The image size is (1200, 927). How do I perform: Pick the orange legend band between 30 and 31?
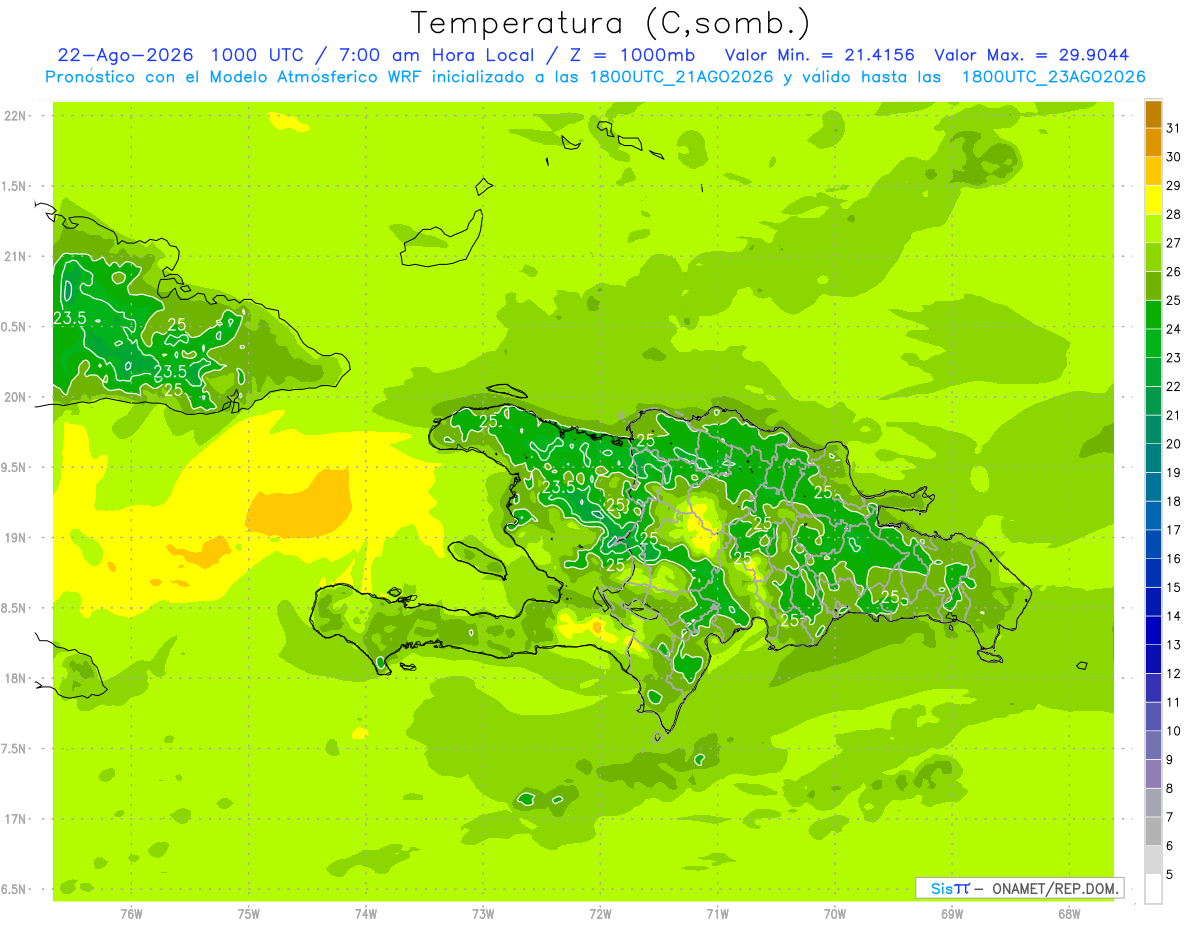point(1153,142)
